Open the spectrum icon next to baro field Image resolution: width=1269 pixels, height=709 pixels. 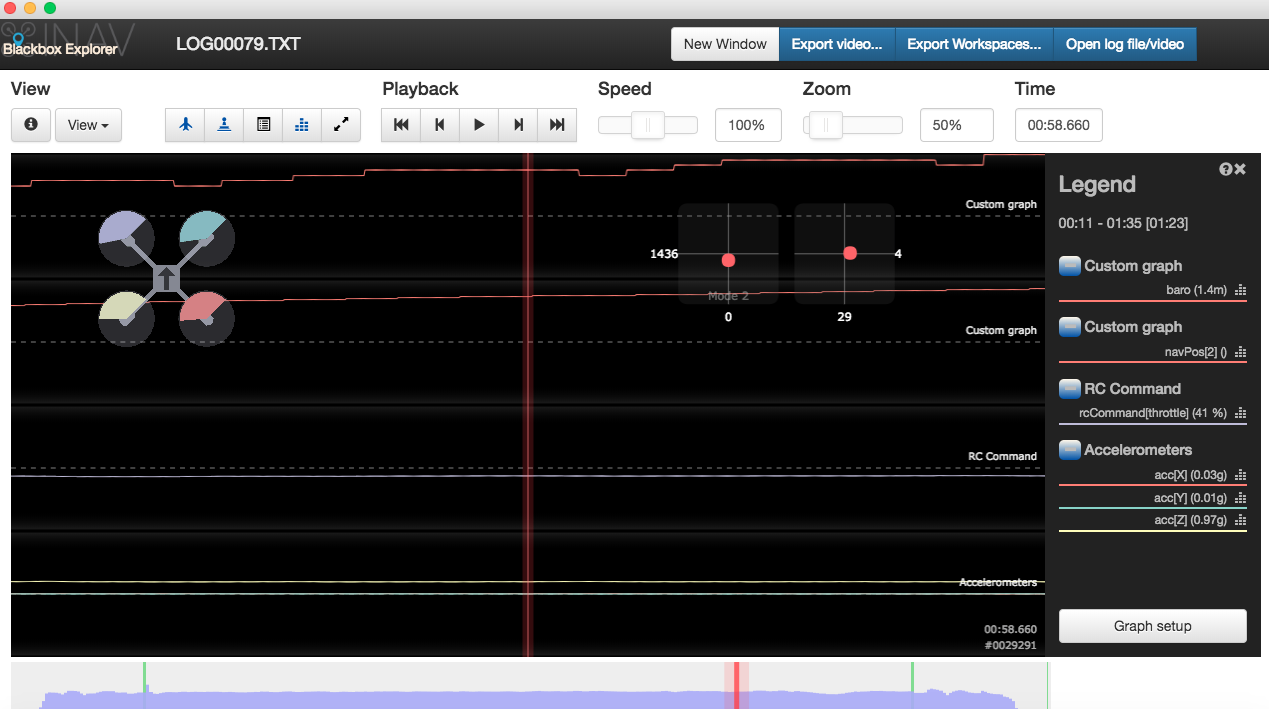[1240, 291]
